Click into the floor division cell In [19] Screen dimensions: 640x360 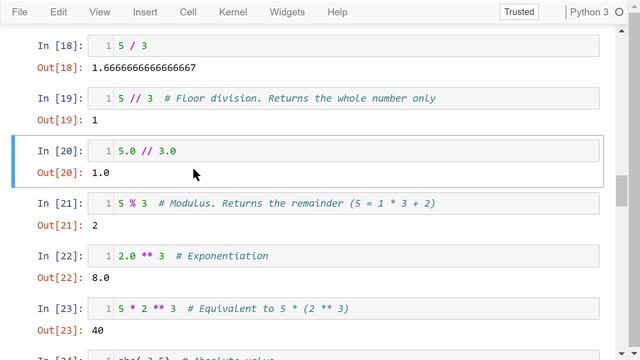(343, 98)
